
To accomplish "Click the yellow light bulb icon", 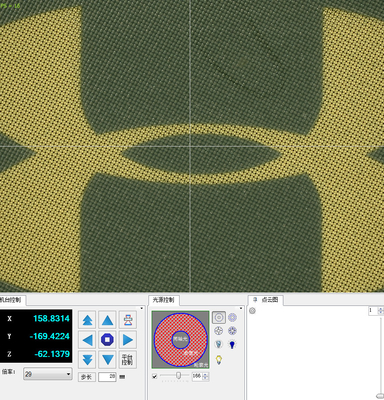I will click(219, 360).
